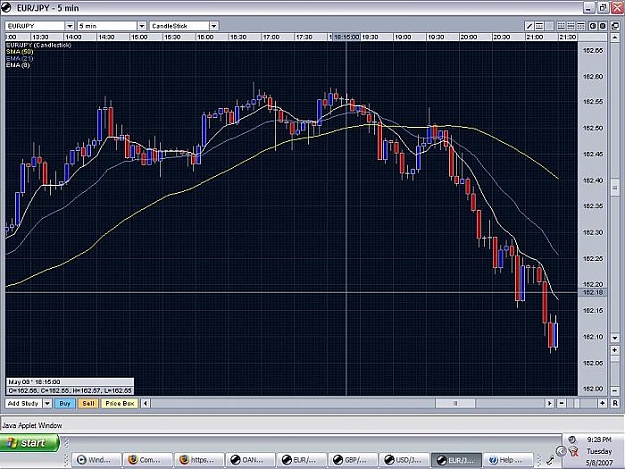Image resolution: width=625 pixels, height=469 pixels.
Task: Click the Add Study field
Action: click(24, 403)
